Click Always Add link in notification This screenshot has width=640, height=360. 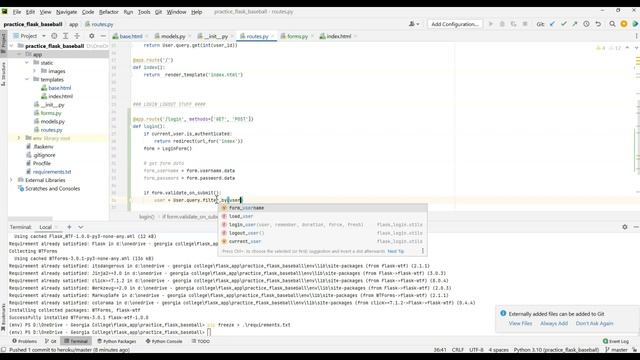[554, 323]
